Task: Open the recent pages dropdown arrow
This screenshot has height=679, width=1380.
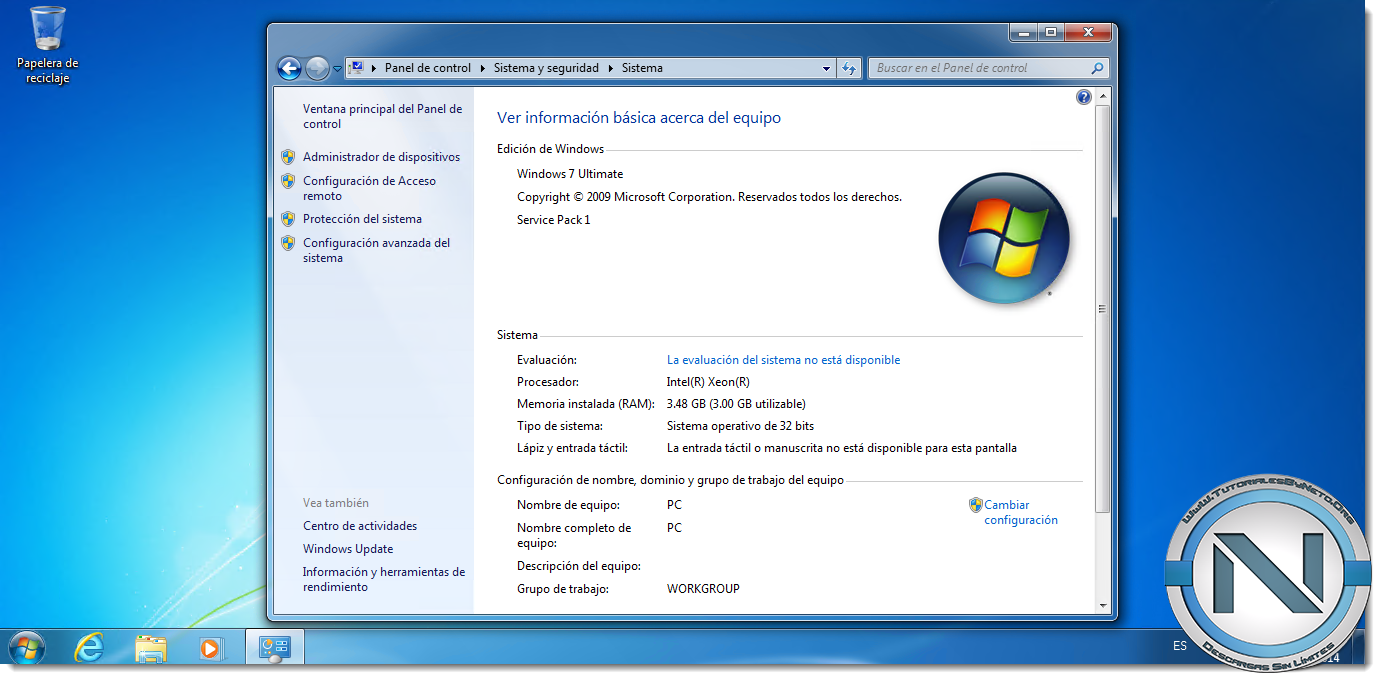Action: 337,69
